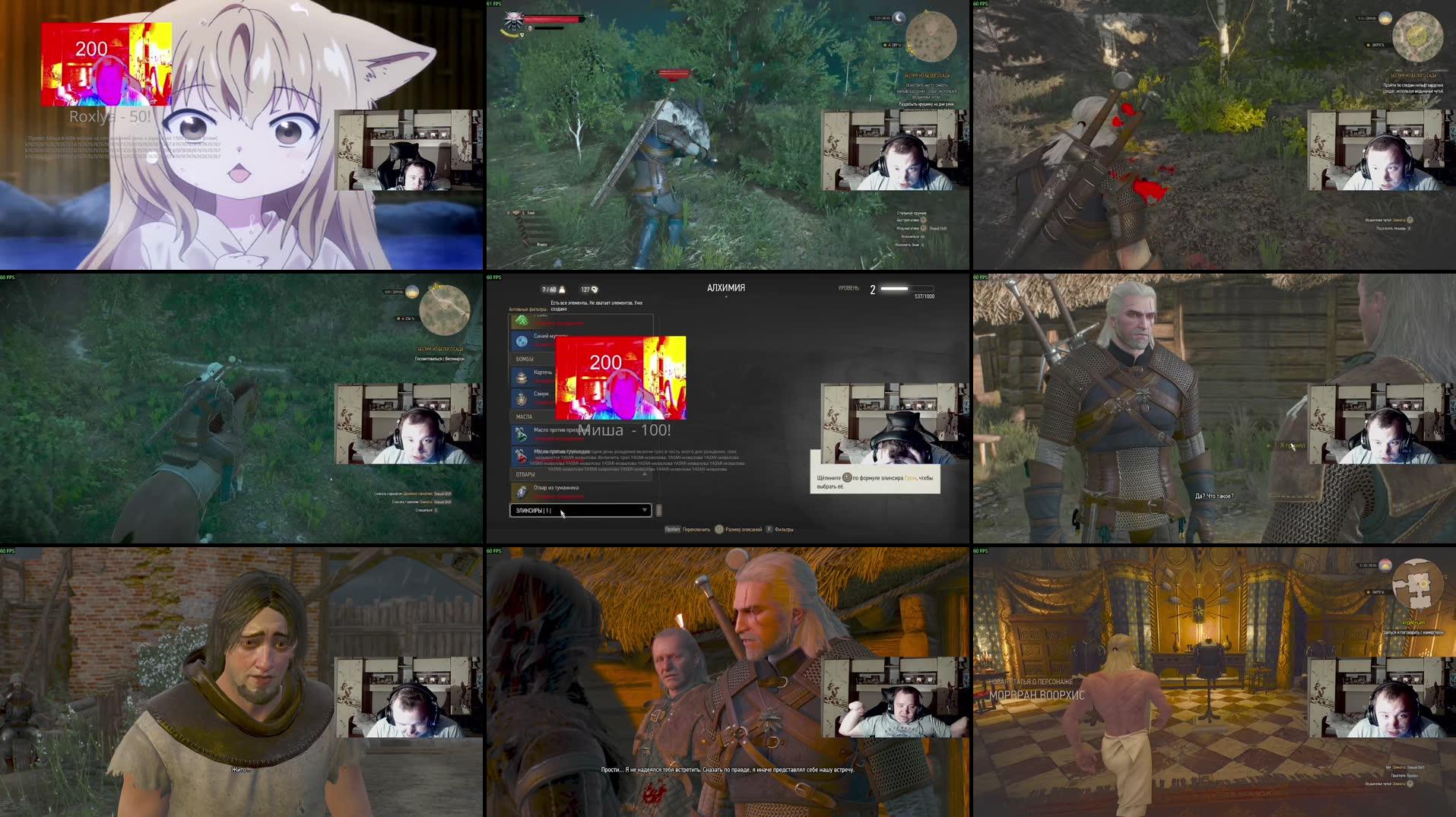The height and width of the screenshot is (817, 1456).
Task: Select the Синий мутаген recipe icon
Action: point(522,341)
